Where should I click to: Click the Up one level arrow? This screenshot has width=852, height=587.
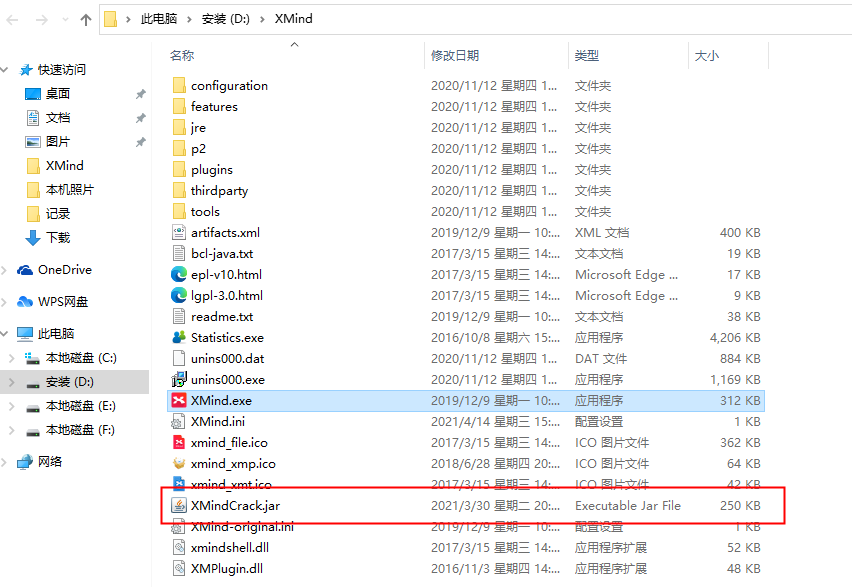(x=86, y=20)
